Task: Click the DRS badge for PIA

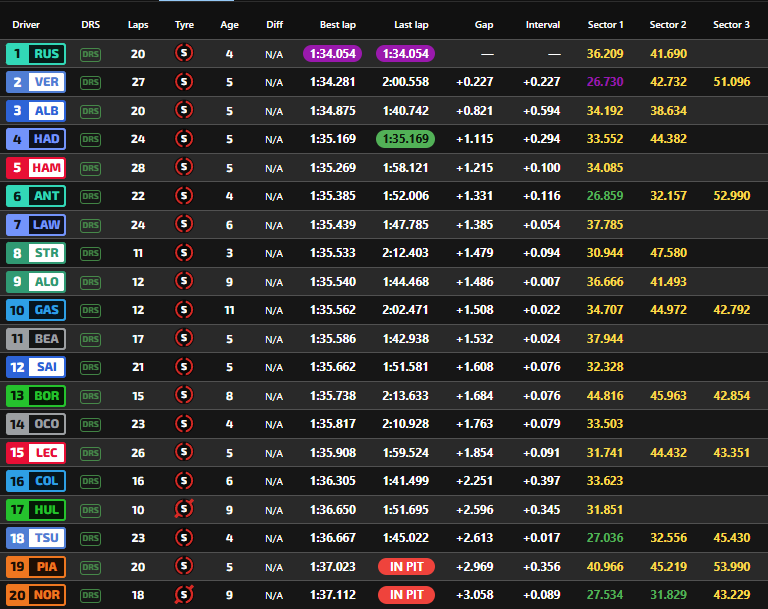Action: (x=91, y=567)
